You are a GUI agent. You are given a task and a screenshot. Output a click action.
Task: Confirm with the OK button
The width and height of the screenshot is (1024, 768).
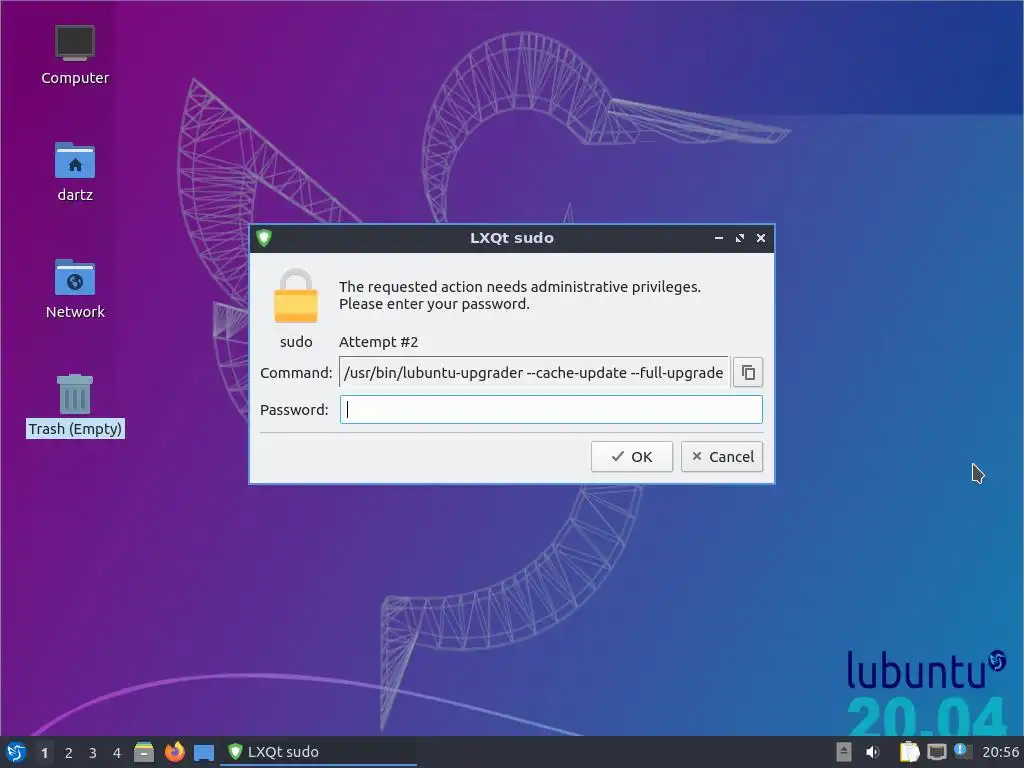click(632, 456)
